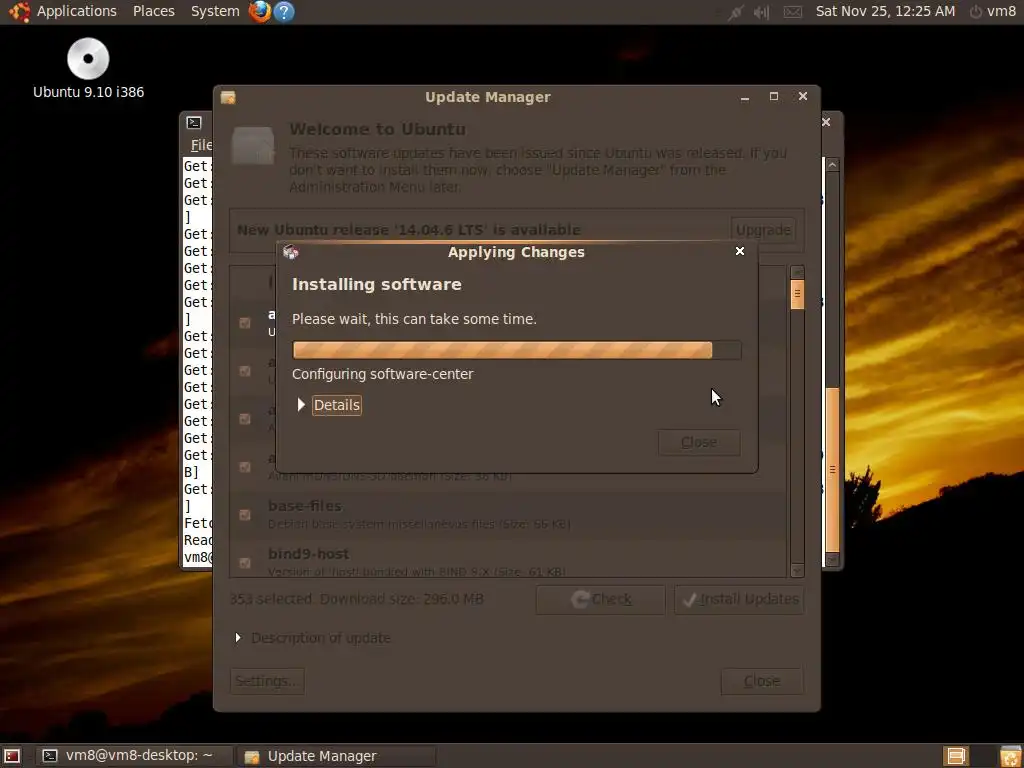Viewport: 1024px width, 768px height.
Task: Click the clock showing Sat Nov 25
Action: (x=885, y=11)
